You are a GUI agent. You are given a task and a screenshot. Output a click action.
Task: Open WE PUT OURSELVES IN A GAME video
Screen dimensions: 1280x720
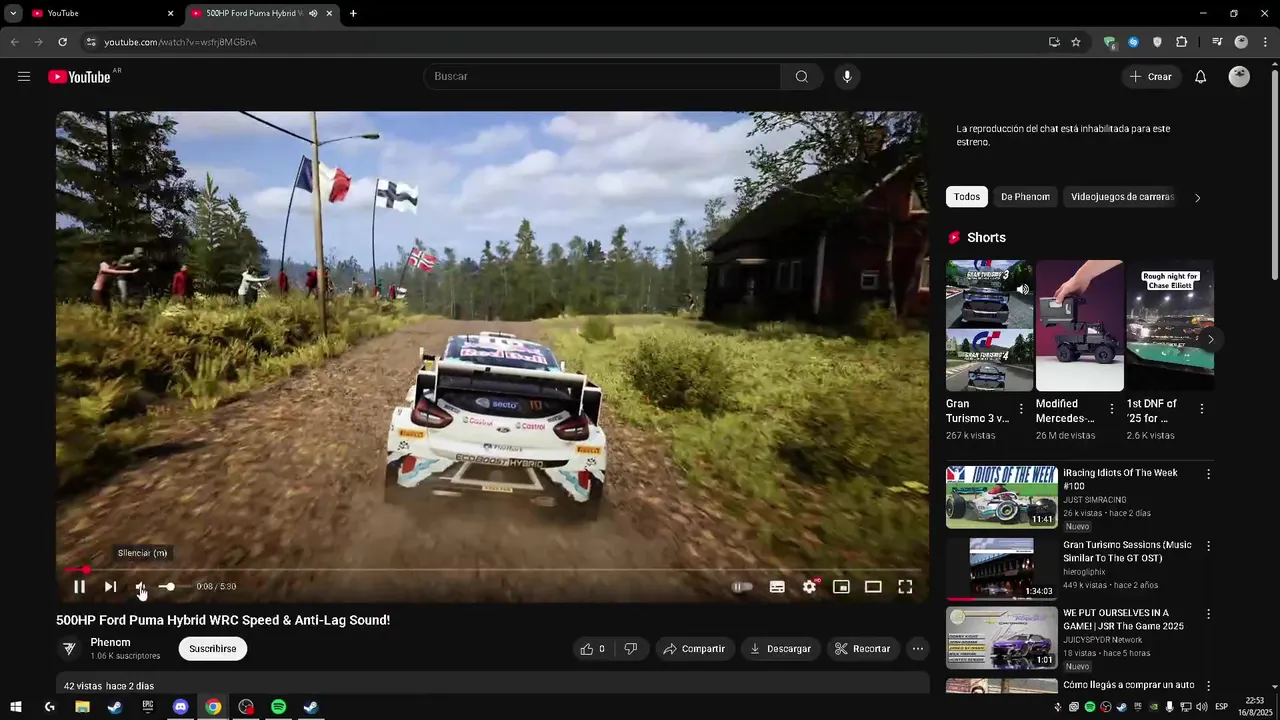tap(1002, 638)
